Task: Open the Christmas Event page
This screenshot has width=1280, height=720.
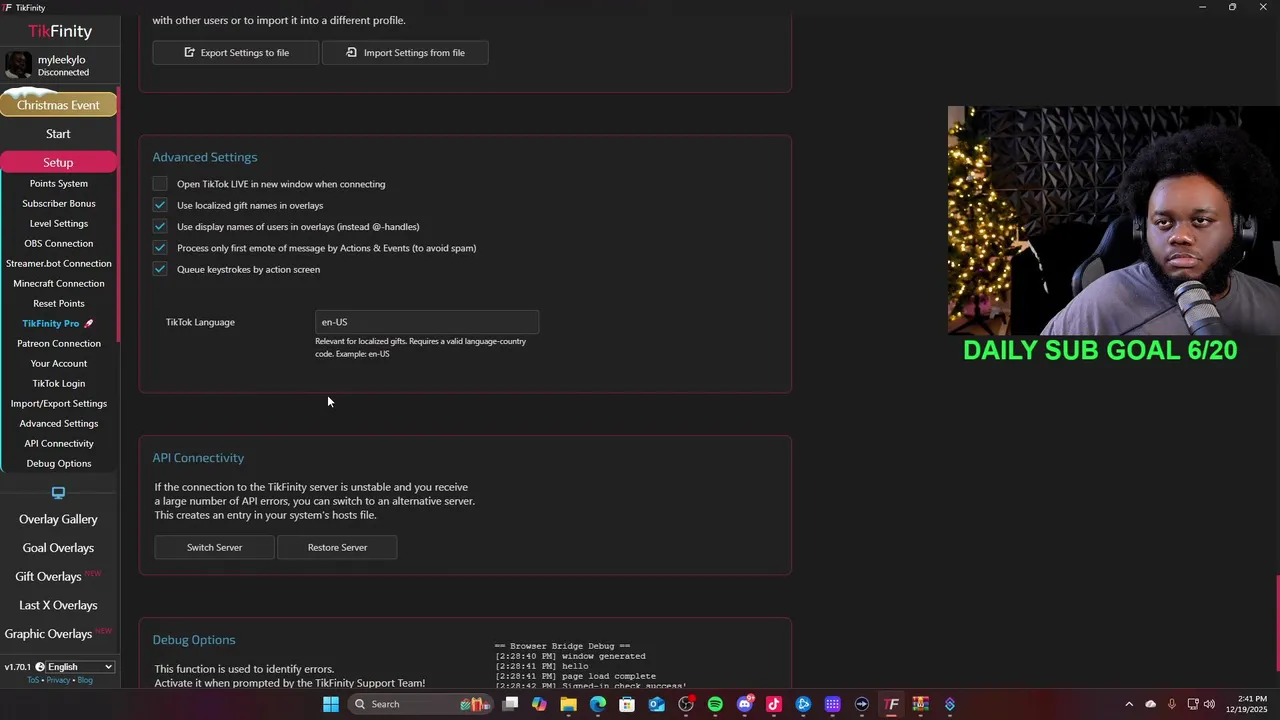Action: coord(58,105)
